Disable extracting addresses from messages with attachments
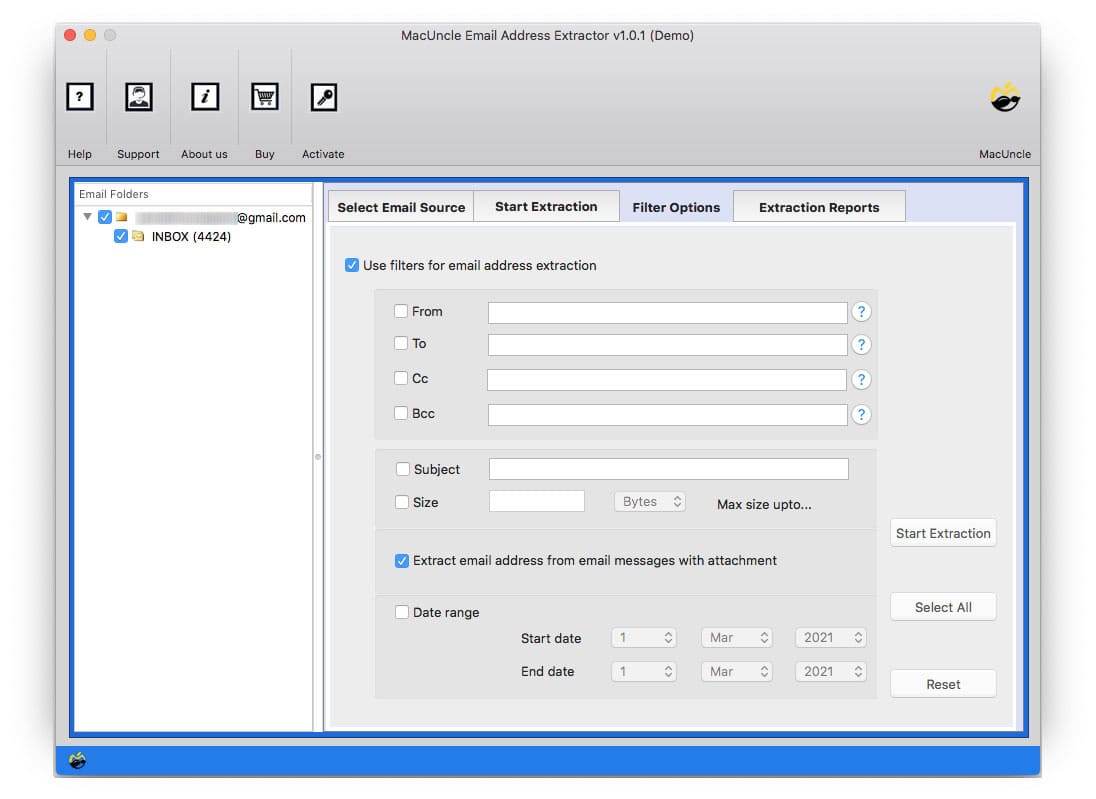 [x=401, y=561]
